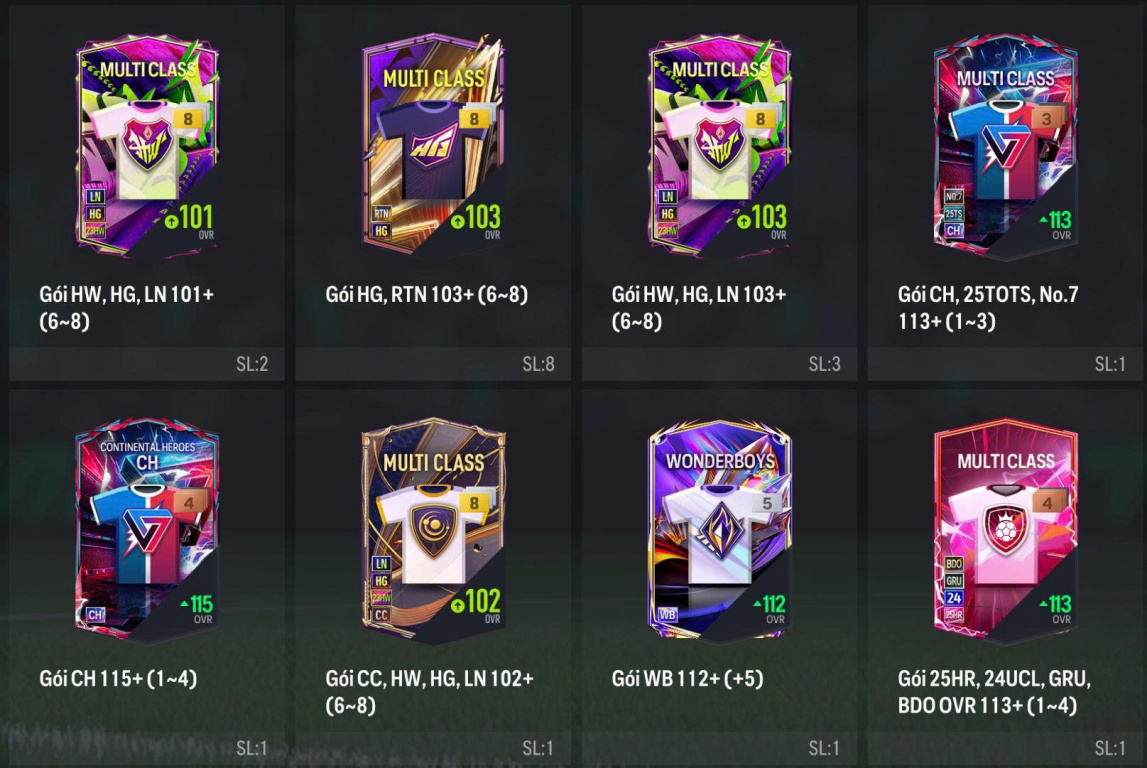Screen dimensions: 1147x768
Task: Click the Gói 25HR, 24UCL, GRU, BDO label
Action: point(994,692)
